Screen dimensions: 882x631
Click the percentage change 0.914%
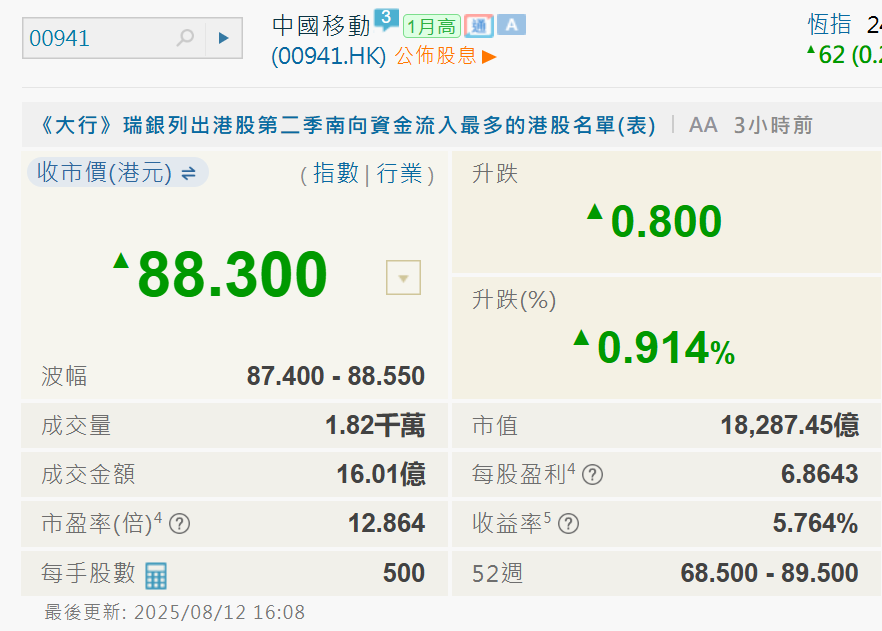click(x=666, y=348)
